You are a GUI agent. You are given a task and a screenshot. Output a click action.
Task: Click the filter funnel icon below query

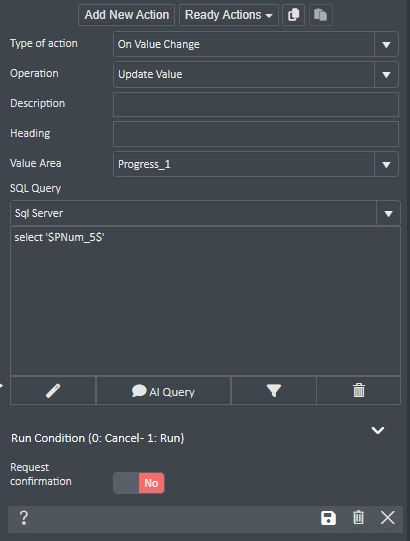(274, 391)
